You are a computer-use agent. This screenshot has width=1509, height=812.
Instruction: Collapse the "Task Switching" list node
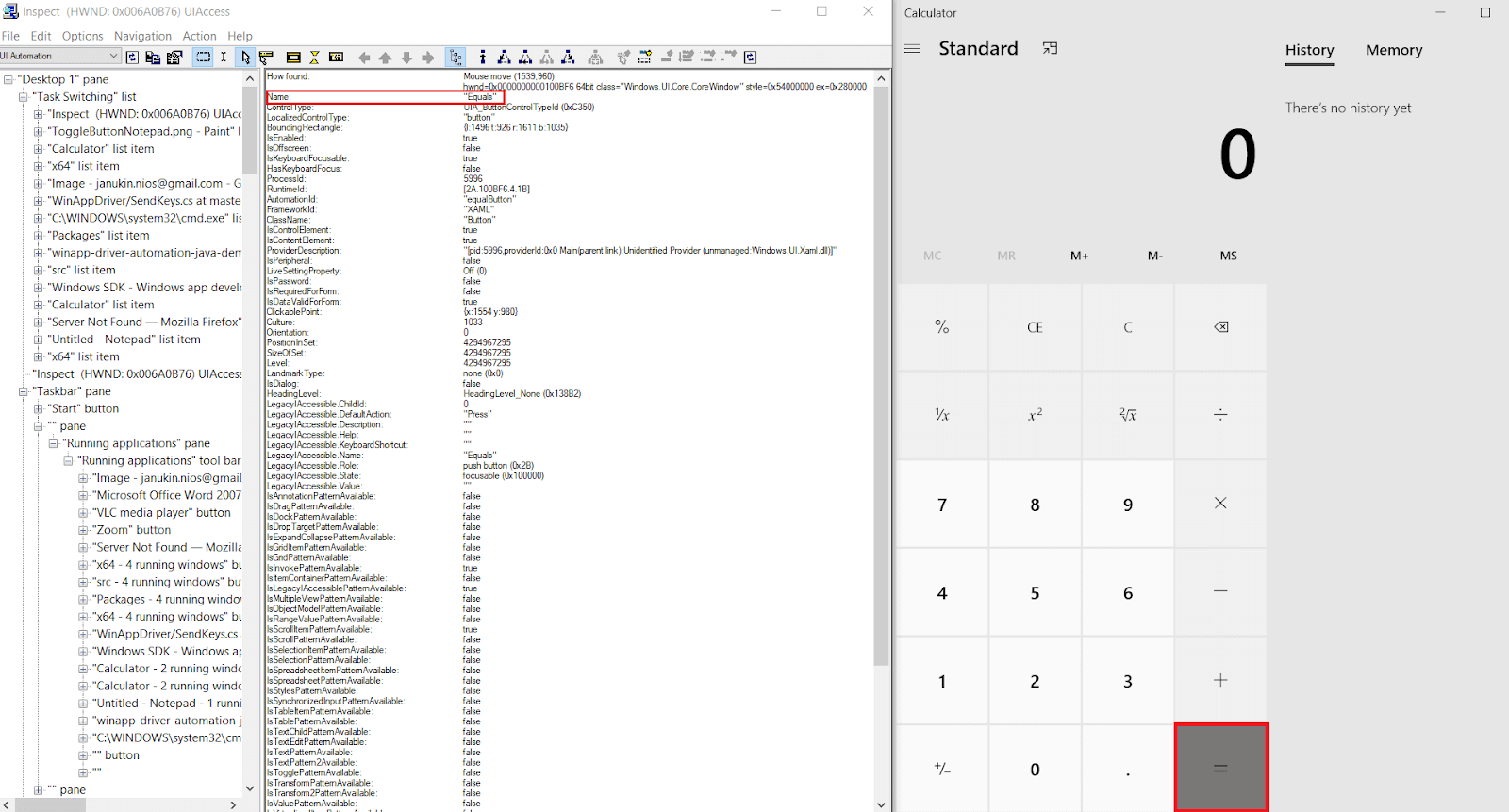click(24, 96)
